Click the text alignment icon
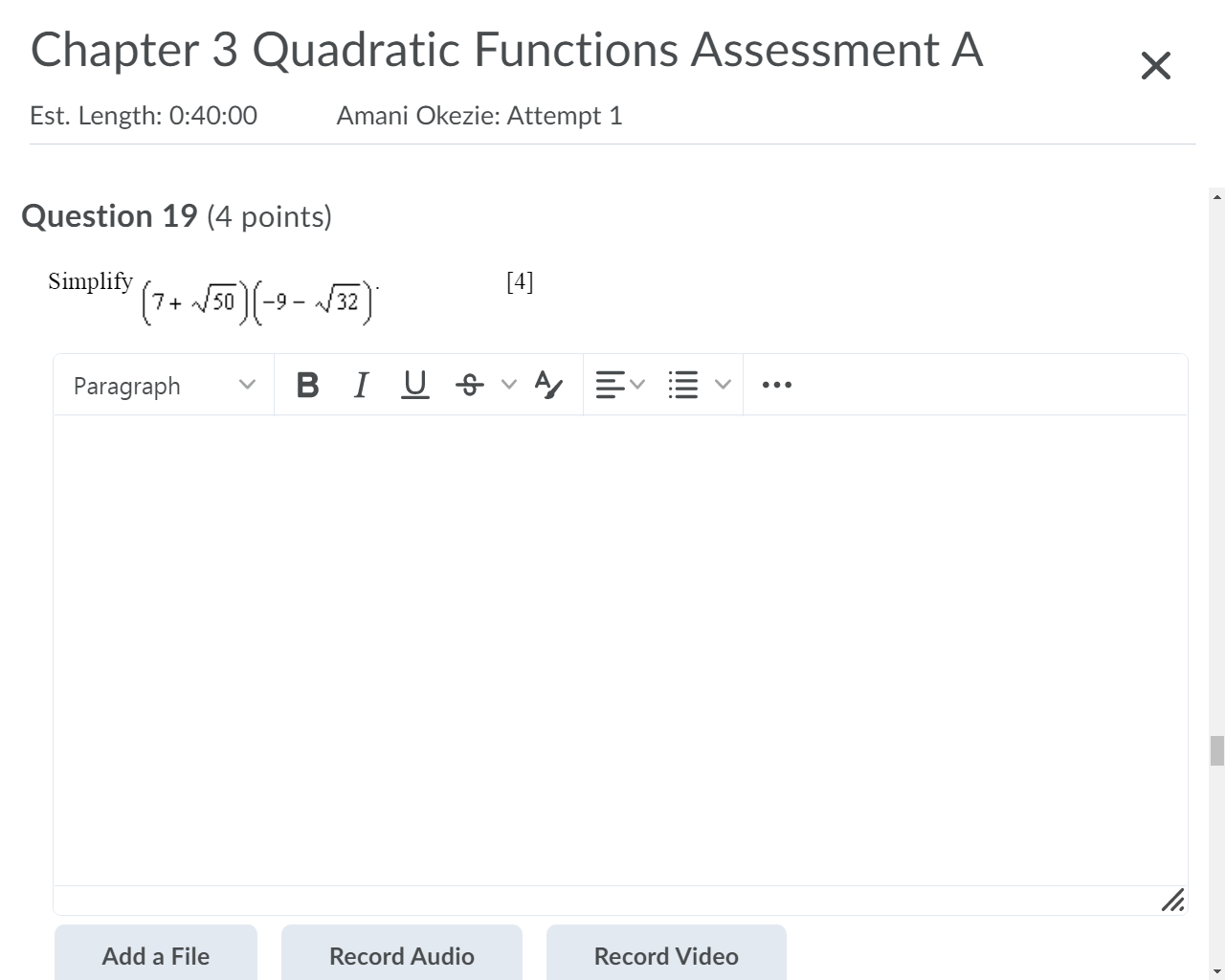The image size is (1225, 980). [612, 385]
